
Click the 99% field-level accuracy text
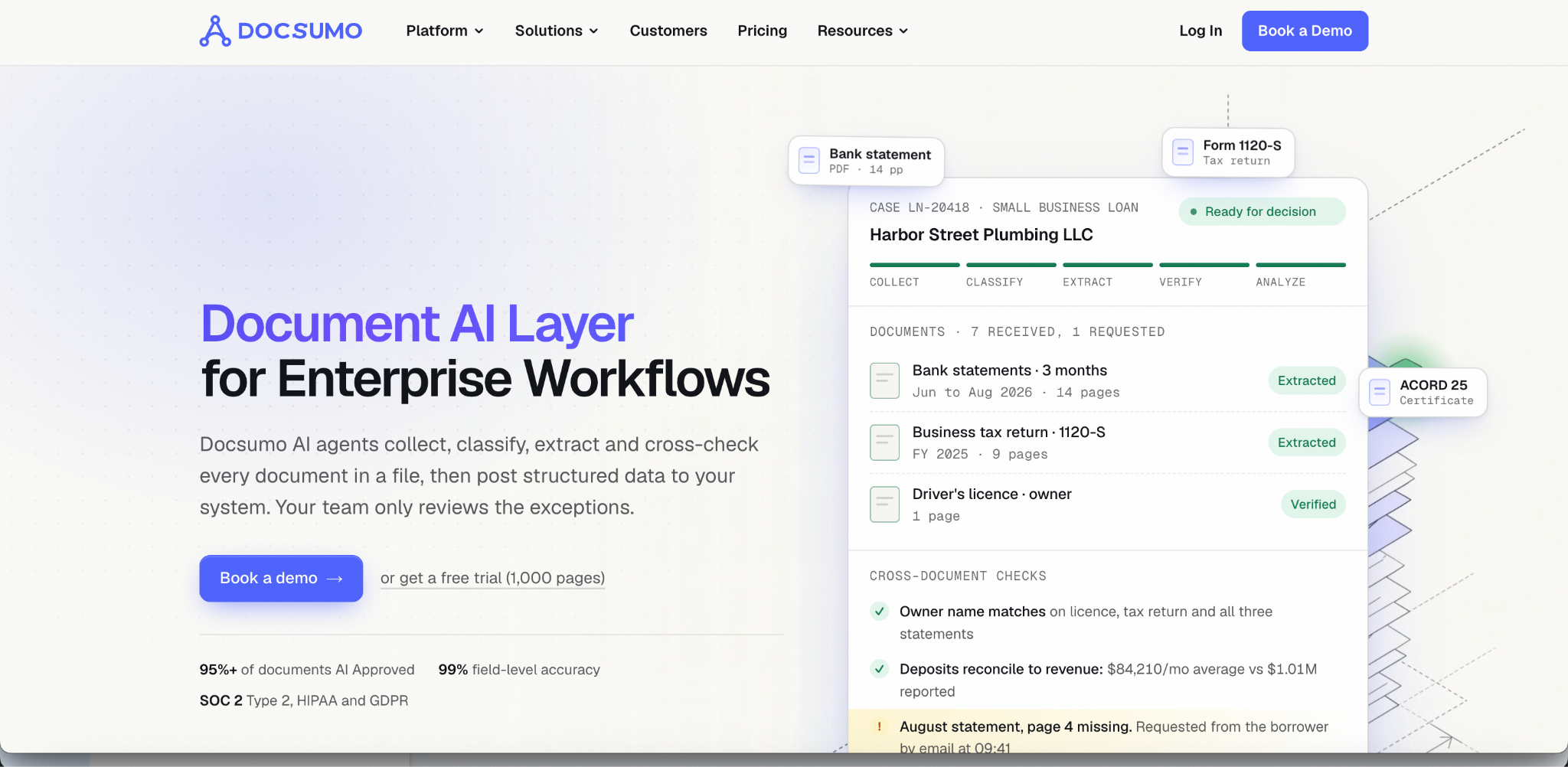(x=519, y=670)
